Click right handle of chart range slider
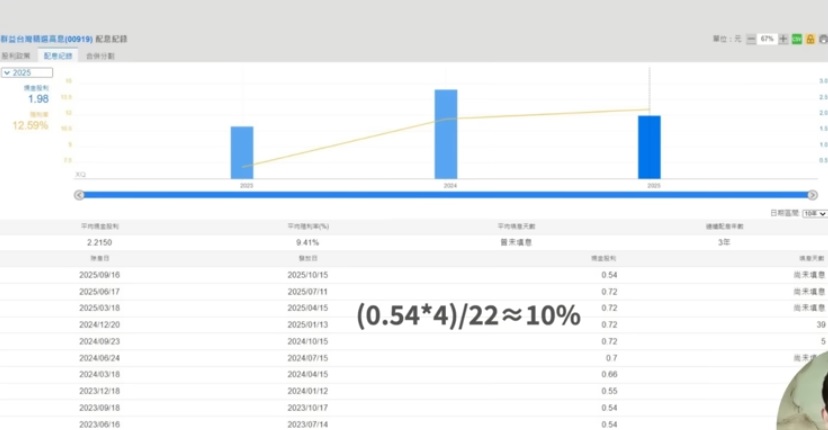The width and height of the screenshot is (828, 430). (x=812, y=195)
